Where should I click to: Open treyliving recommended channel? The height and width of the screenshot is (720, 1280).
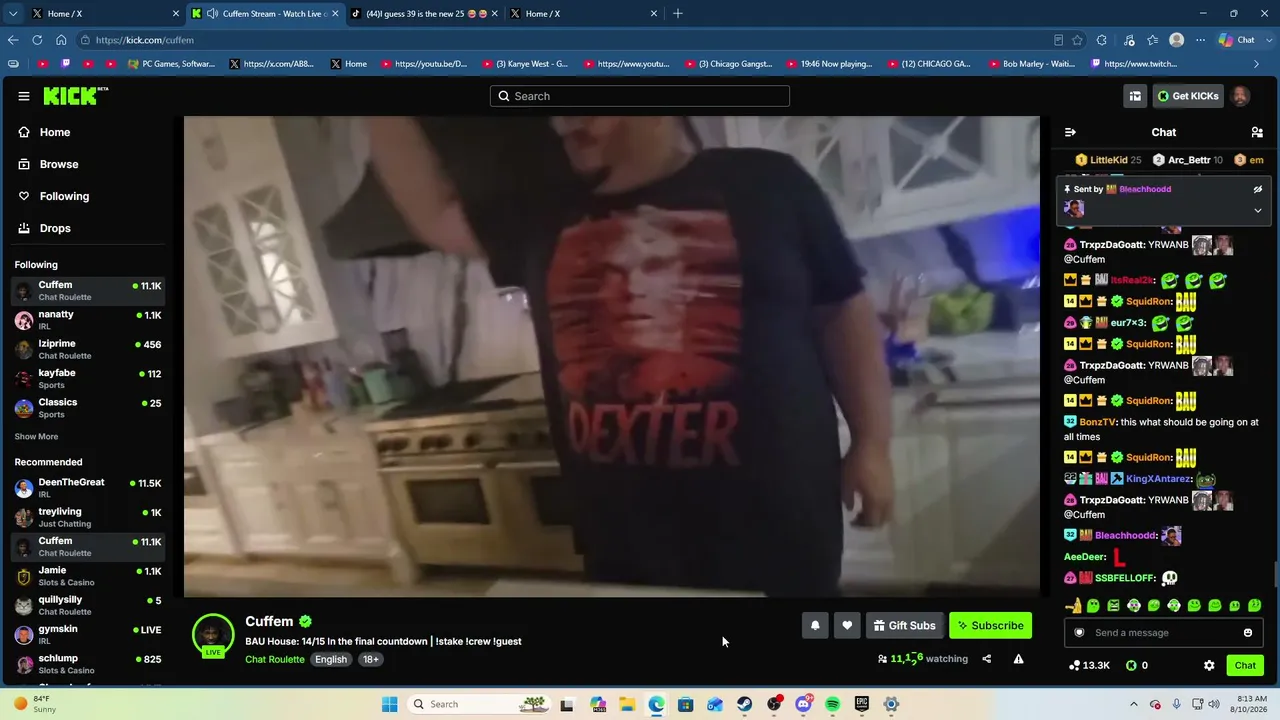click(88, 518)
